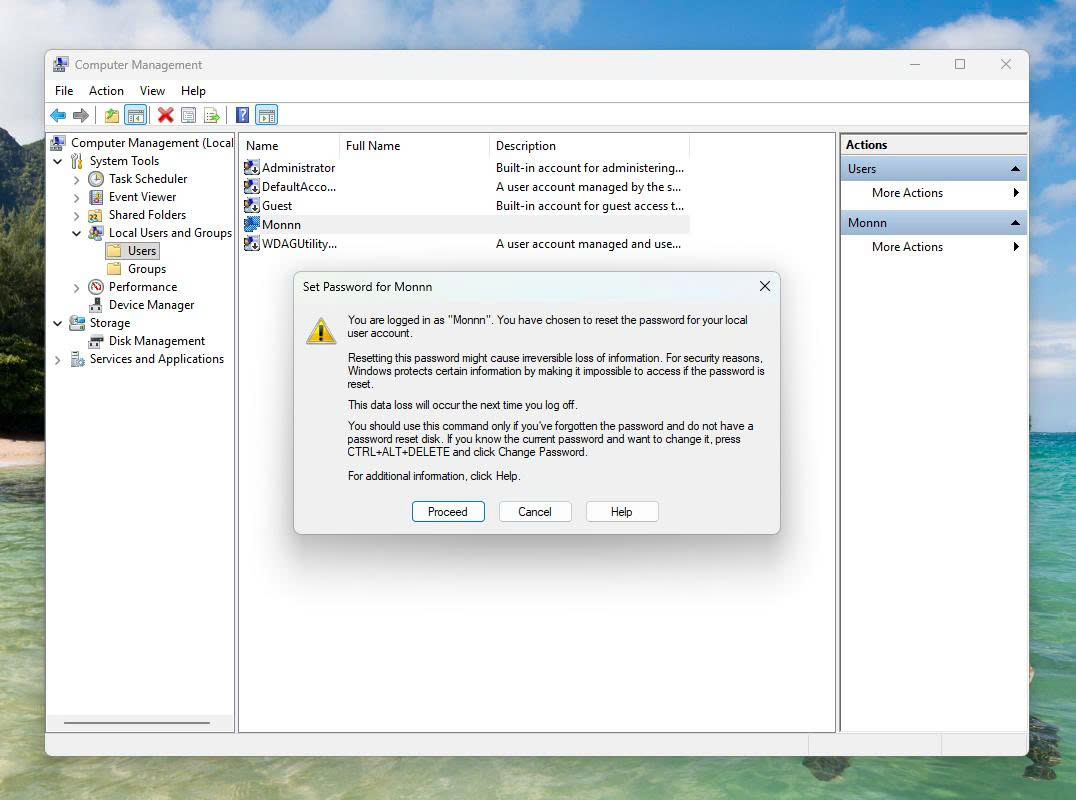Collapse Local Users and Groups node
Screen dimensions: 1076x800
click(x=76, y=233)
